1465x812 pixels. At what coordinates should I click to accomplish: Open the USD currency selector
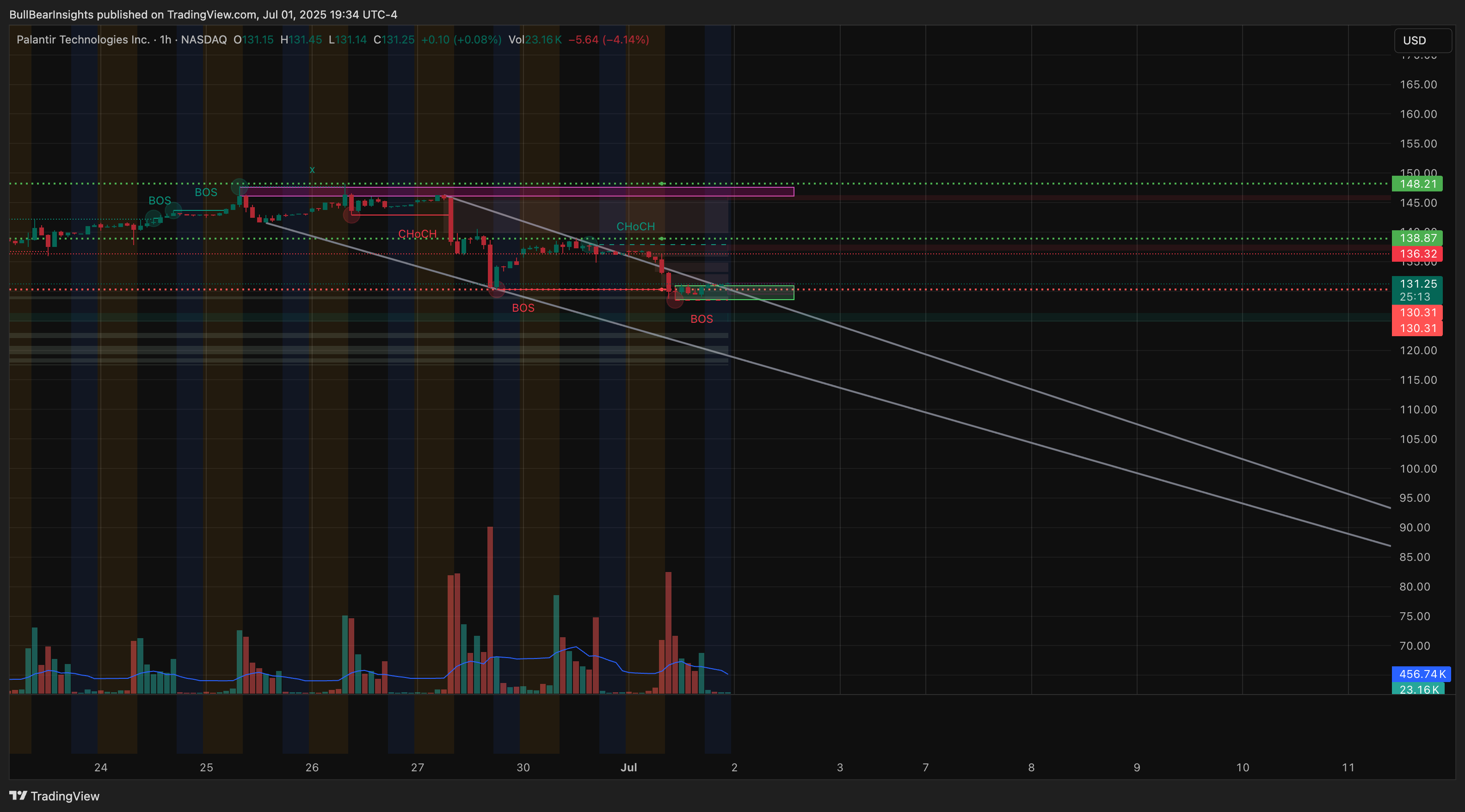click(x=1422, y=40)
